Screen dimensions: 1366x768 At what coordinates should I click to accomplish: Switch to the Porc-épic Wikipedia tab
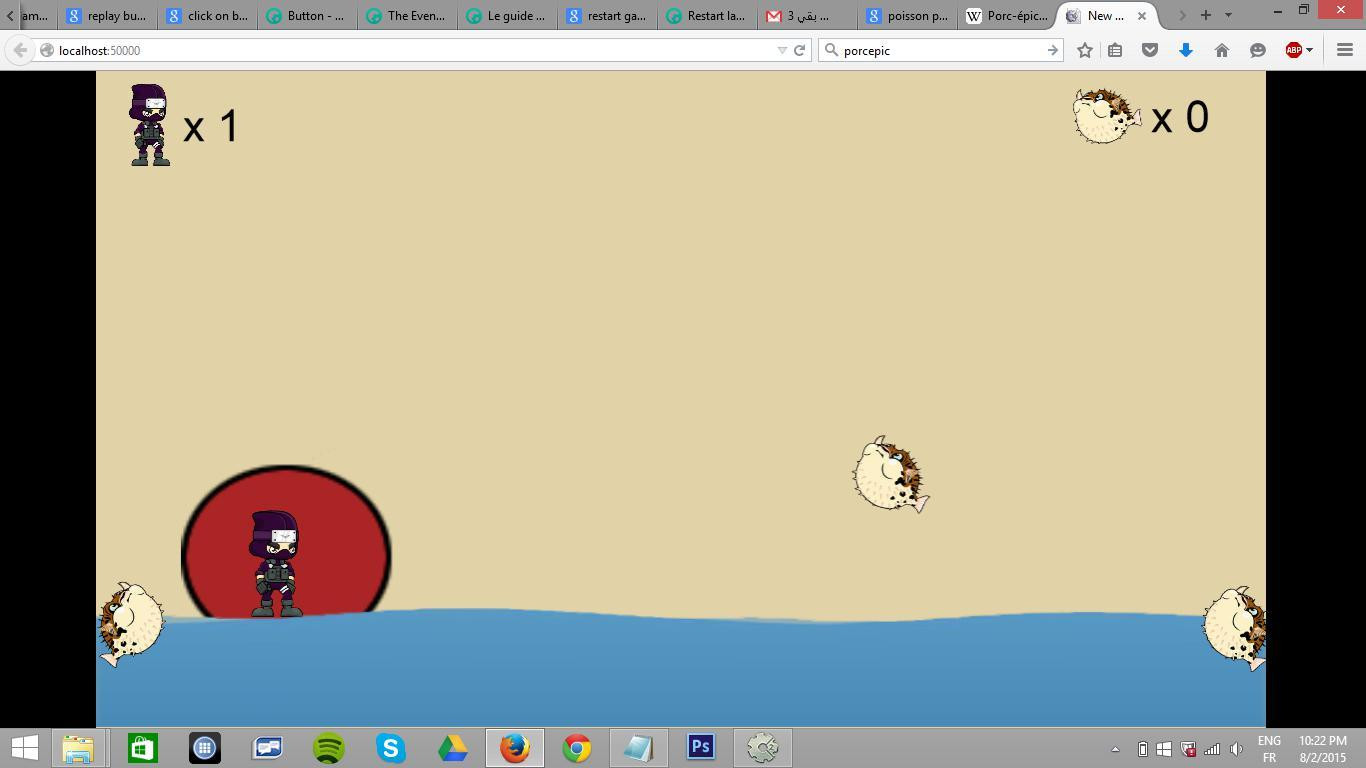click(1007, 16)
